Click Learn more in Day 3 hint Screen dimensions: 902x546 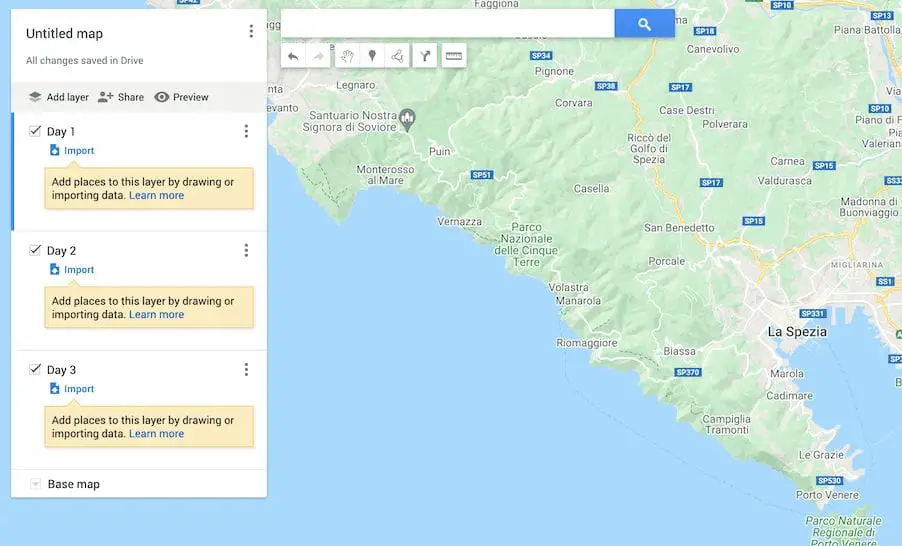[156, 434]
